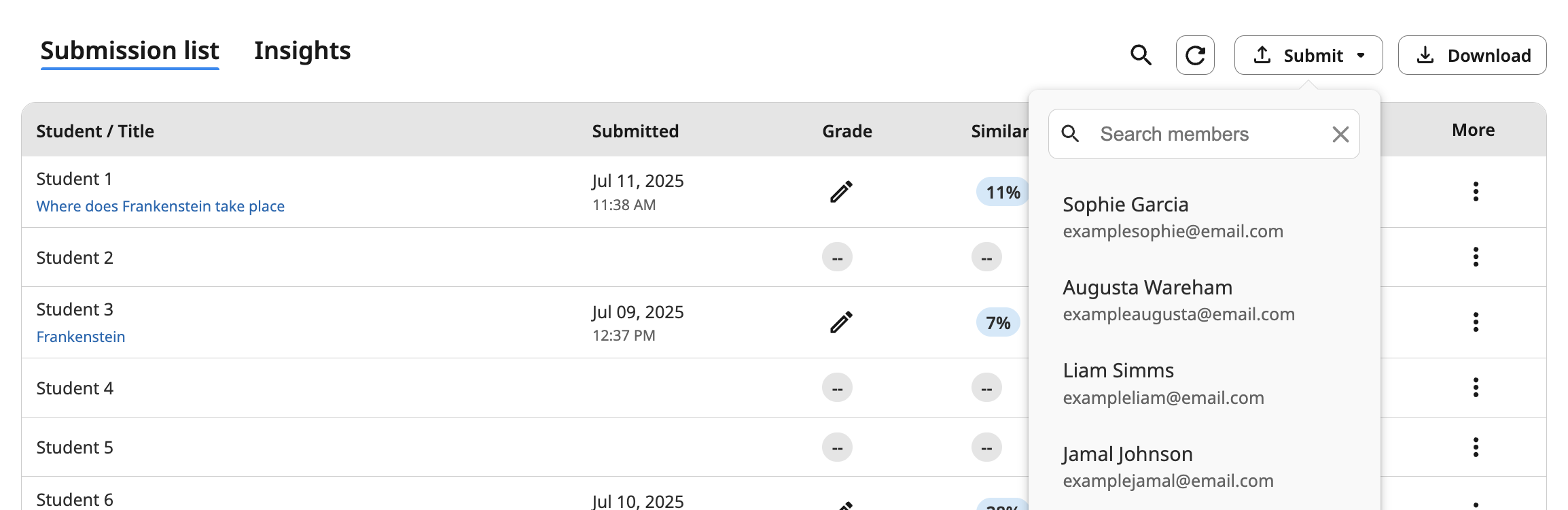Open the Download button
The image size is (1568, 510).
pyautogui.click(x=1472, y=55)
